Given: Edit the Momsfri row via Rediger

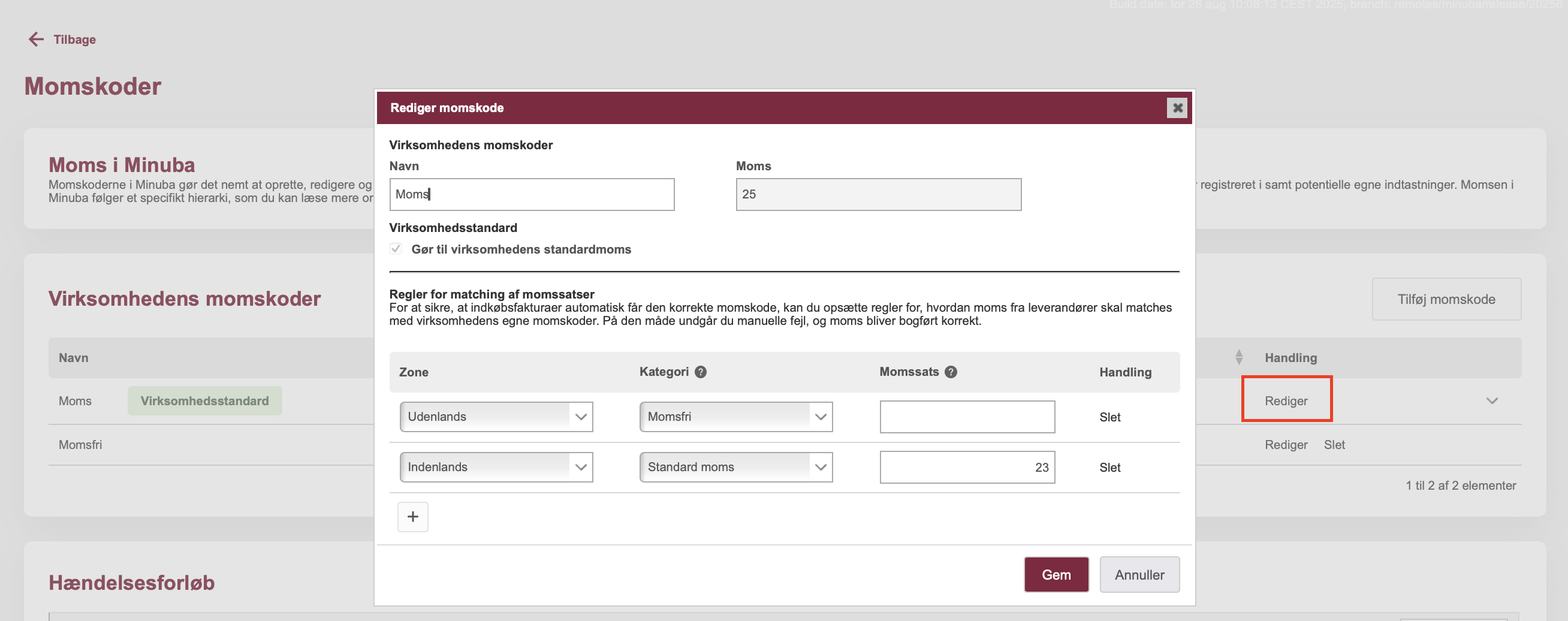Looking at the screenshot, I should tap(1286, 444).
